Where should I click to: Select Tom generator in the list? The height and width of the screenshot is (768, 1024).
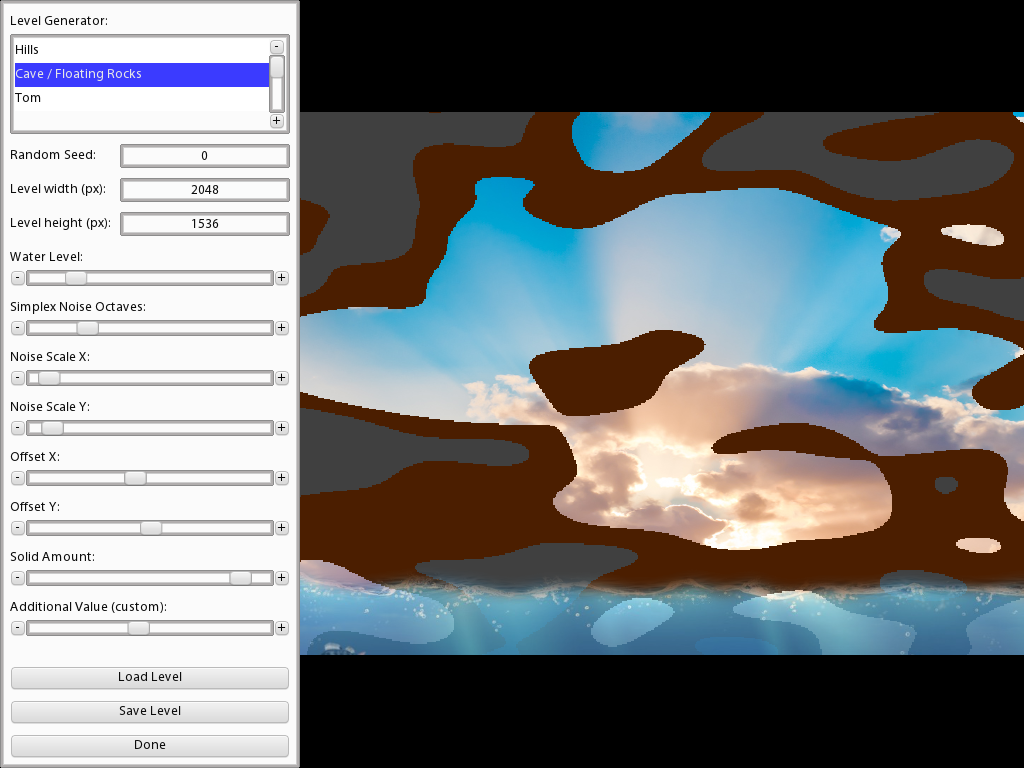pyautogui.click(x=140, y=98)
